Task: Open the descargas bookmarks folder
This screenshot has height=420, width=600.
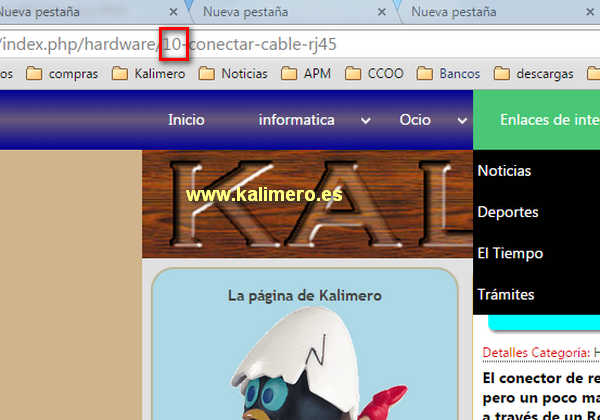Action: [x=534, y=73]
